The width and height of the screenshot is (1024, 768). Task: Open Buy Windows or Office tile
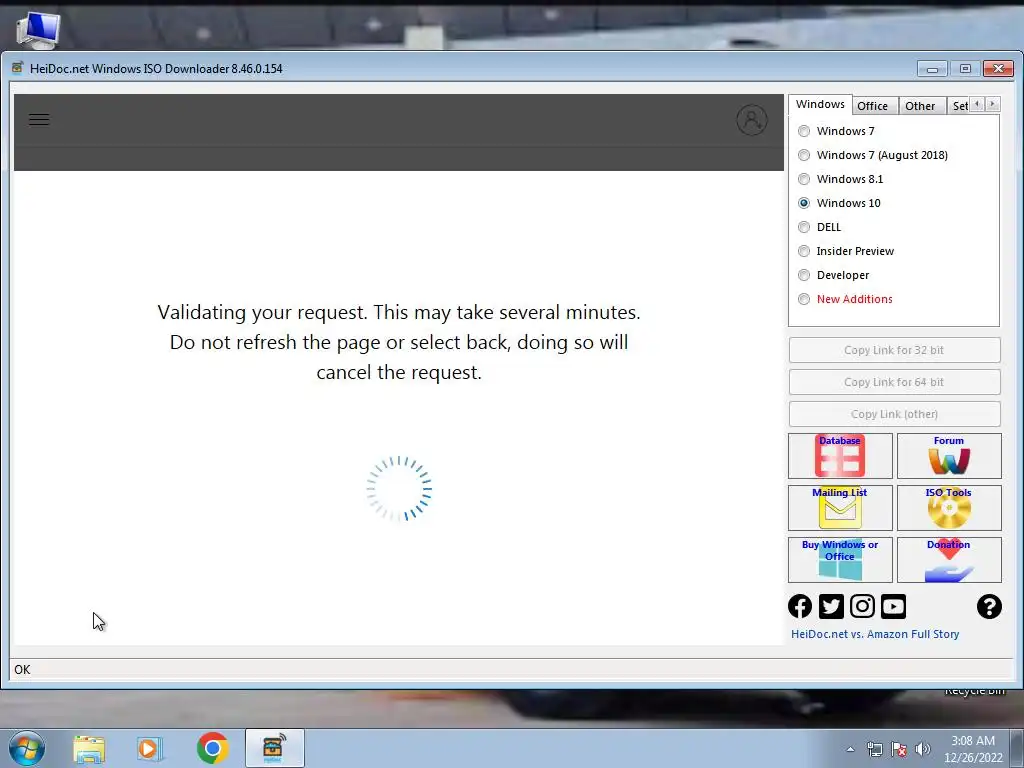[840, 560]
